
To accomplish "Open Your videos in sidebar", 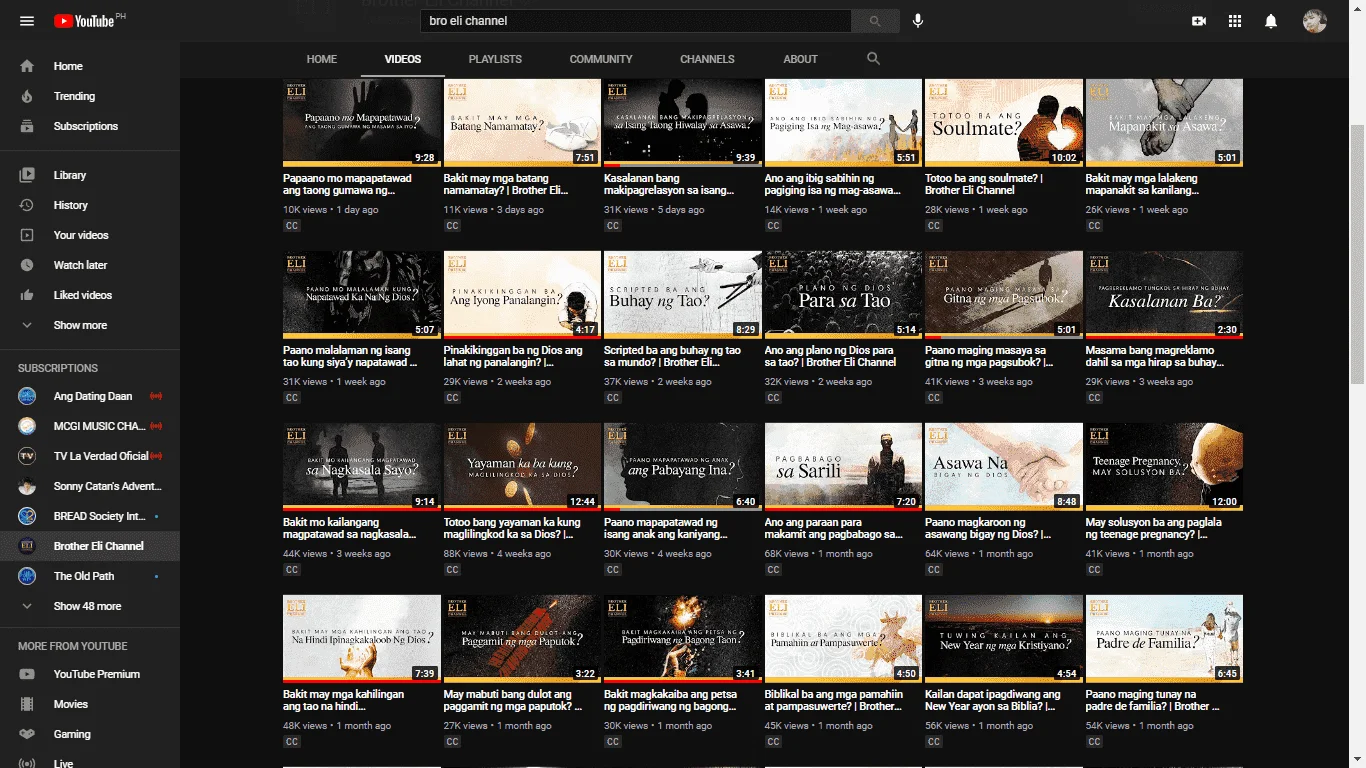I will (90, 235).
